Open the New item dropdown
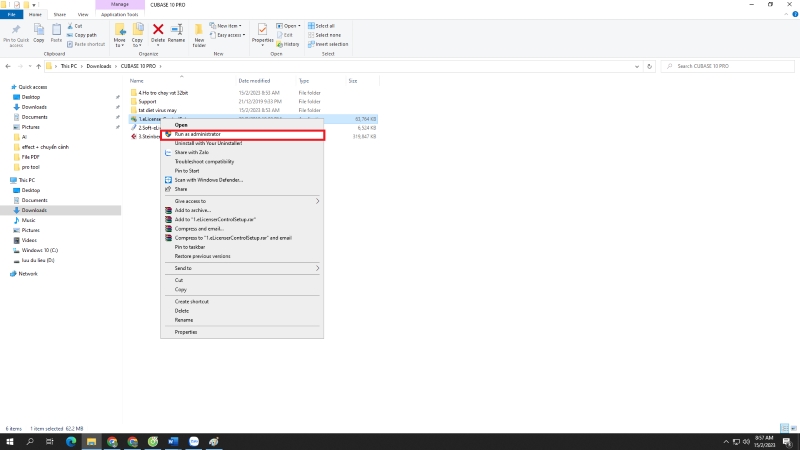 [226, 26]
